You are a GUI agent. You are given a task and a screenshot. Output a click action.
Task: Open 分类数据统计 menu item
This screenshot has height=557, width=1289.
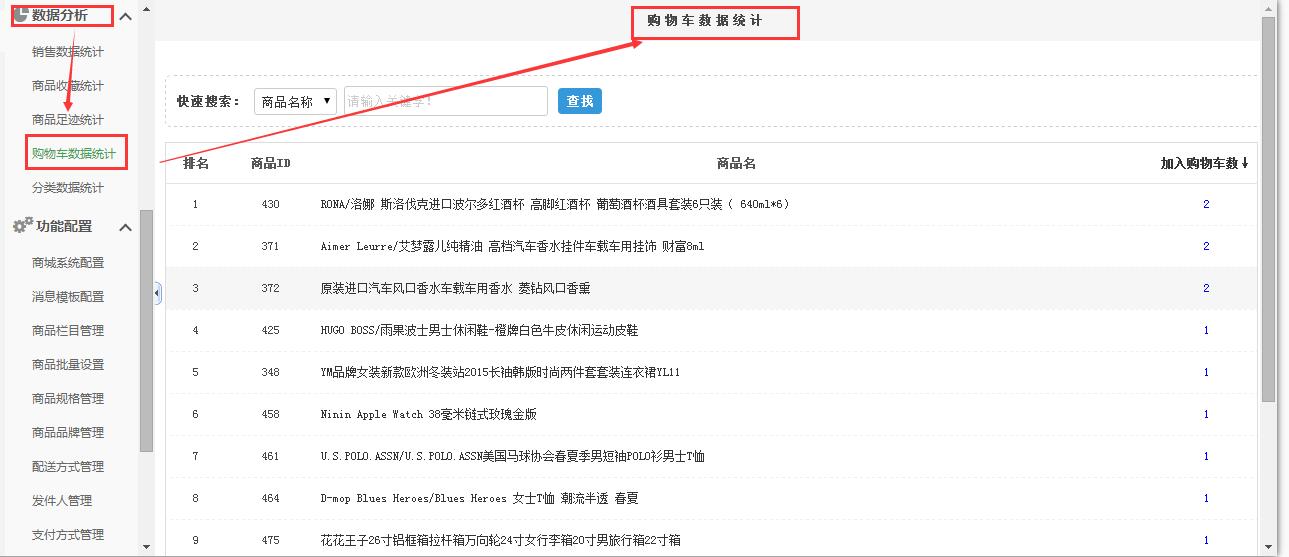pyautogui.click(x=67, y=188)
